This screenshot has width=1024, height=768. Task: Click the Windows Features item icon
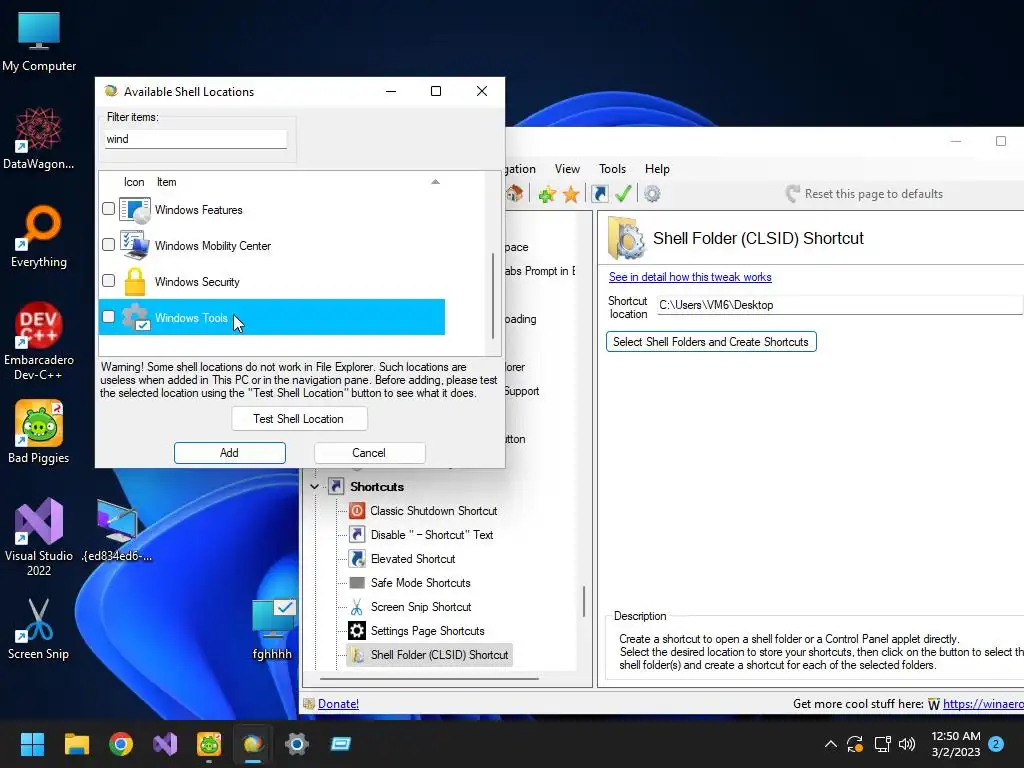pos(135,210)
